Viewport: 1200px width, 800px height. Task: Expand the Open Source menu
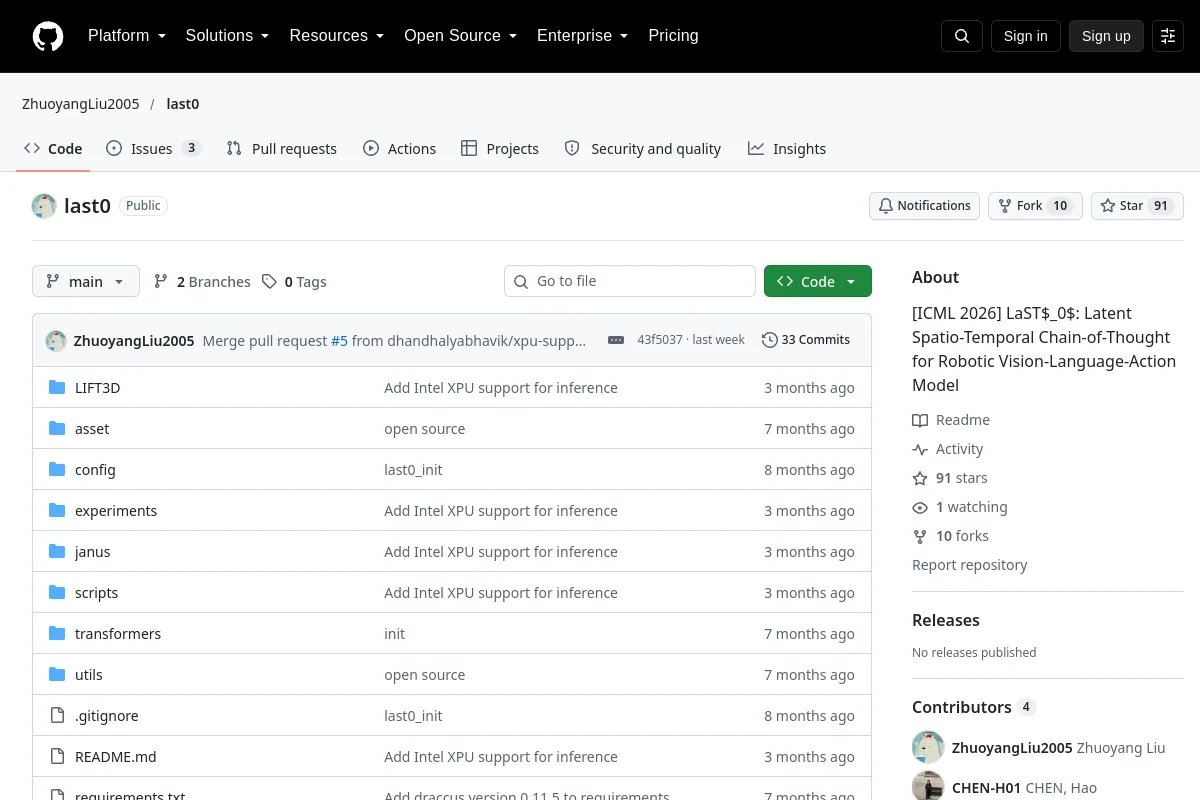click(x=461, y=36)
